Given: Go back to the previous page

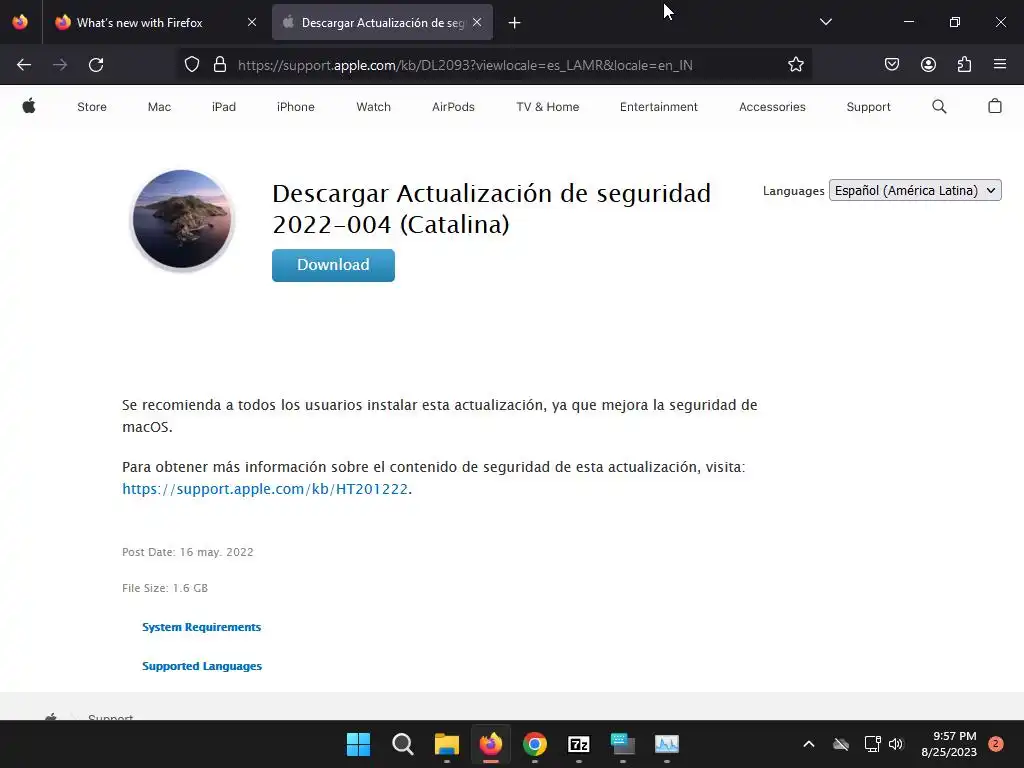Looking at the screenshot, I should point(24,65).
